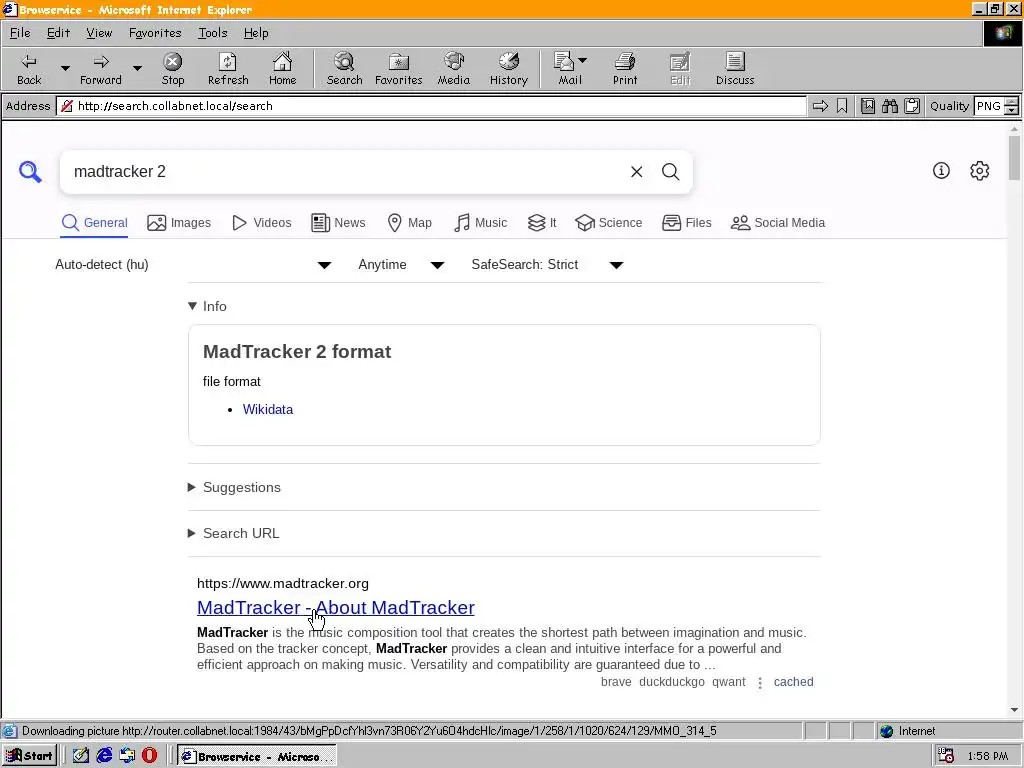Open the History toolbar button

point(509,69)
